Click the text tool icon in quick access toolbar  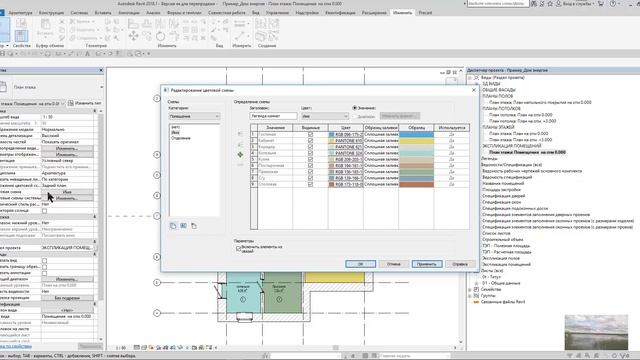[87, 53]
